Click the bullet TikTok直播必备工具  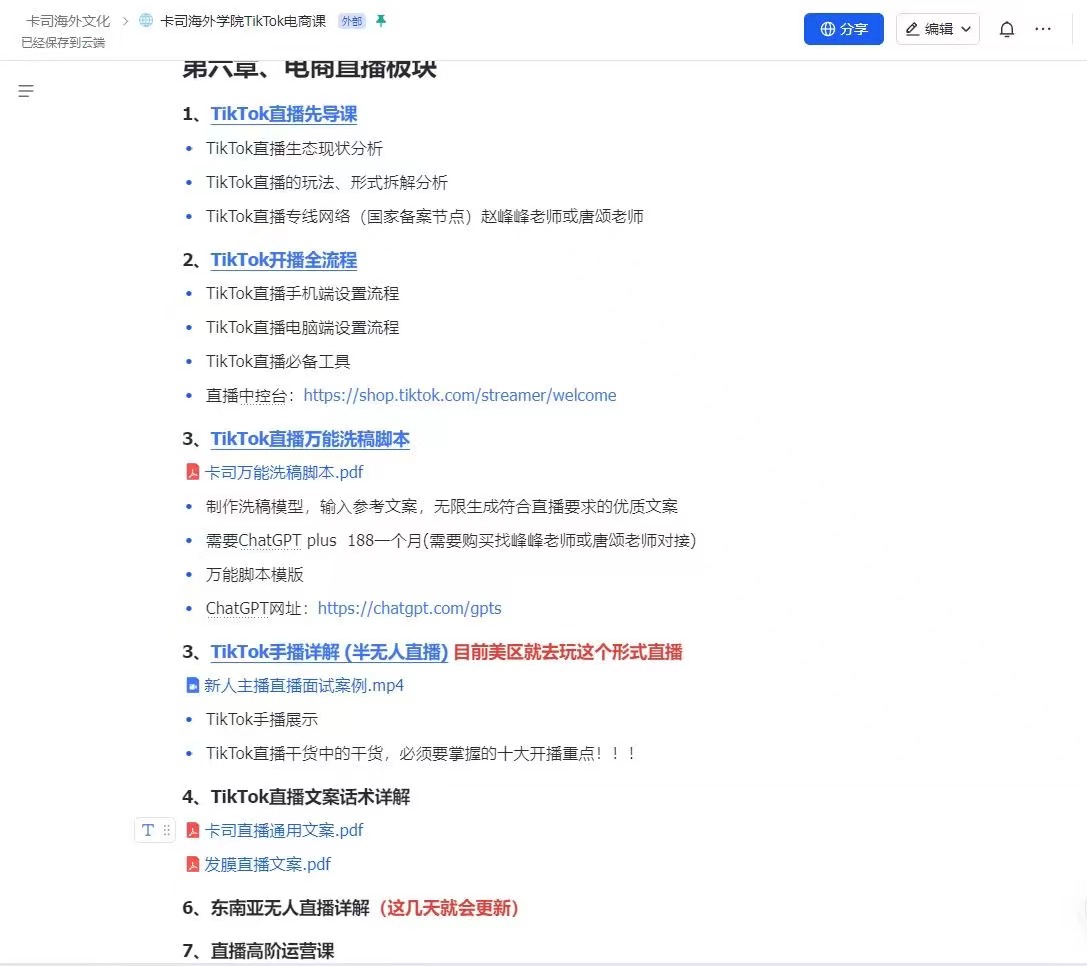[x=278, y=361]
